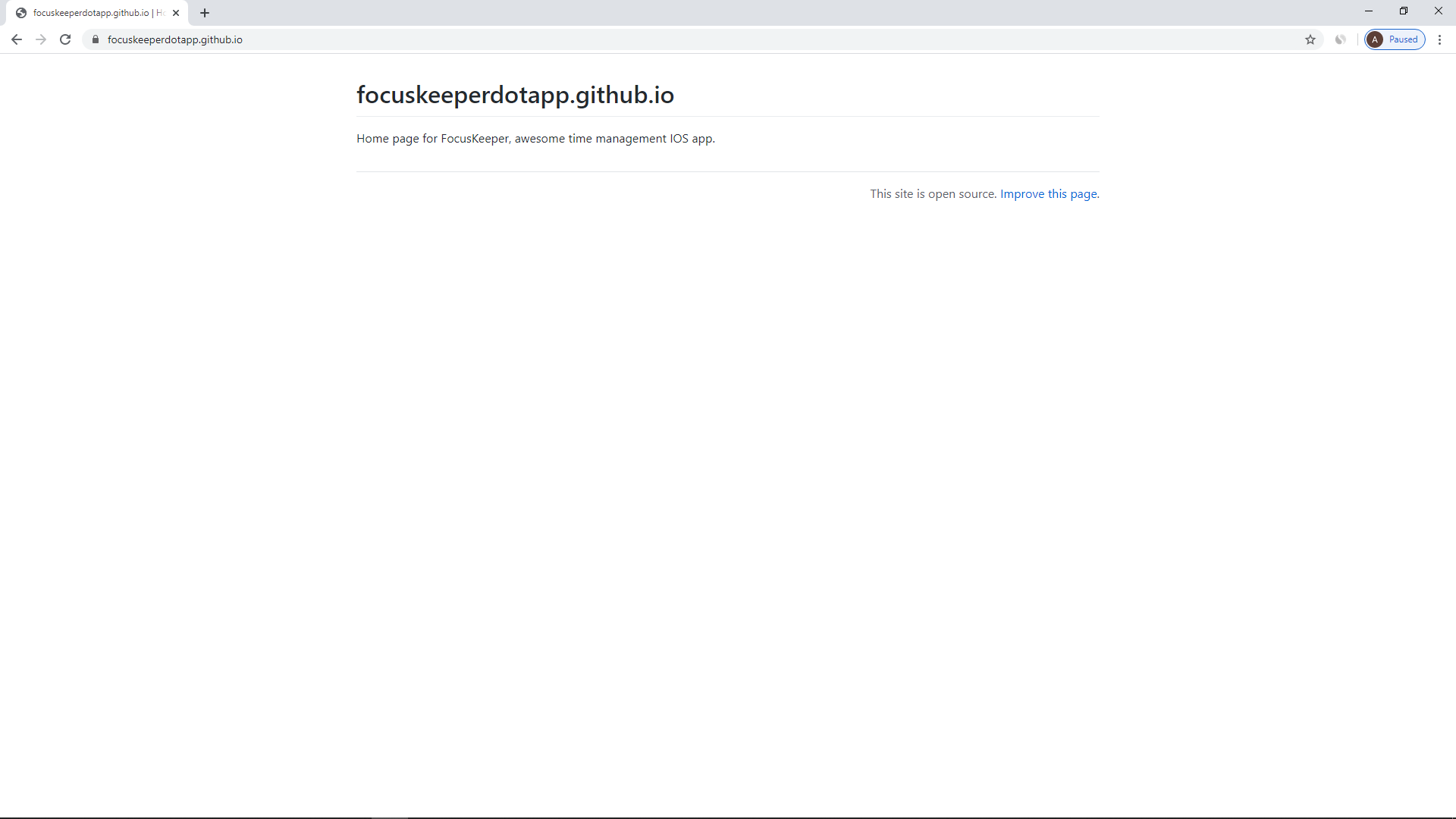Close the Chrome window

1439,11
